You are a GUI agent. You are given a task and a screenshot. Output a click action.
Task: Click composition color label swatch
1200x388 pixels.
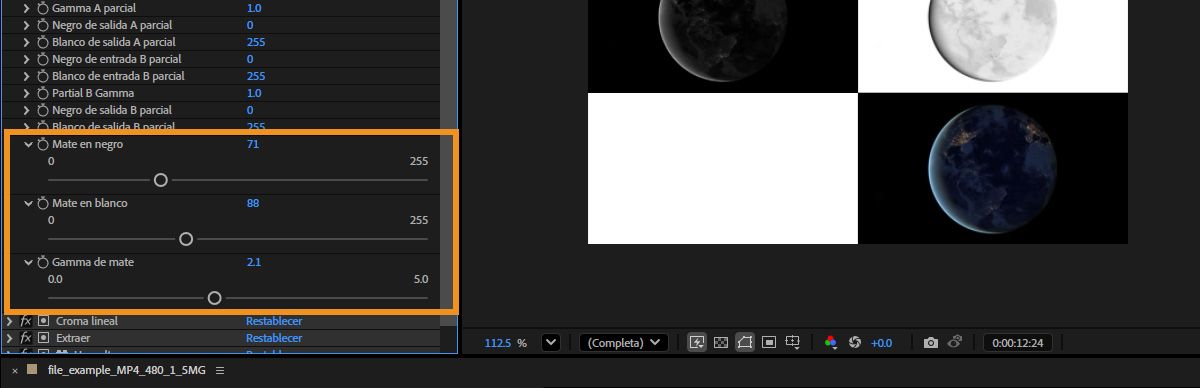33,370
